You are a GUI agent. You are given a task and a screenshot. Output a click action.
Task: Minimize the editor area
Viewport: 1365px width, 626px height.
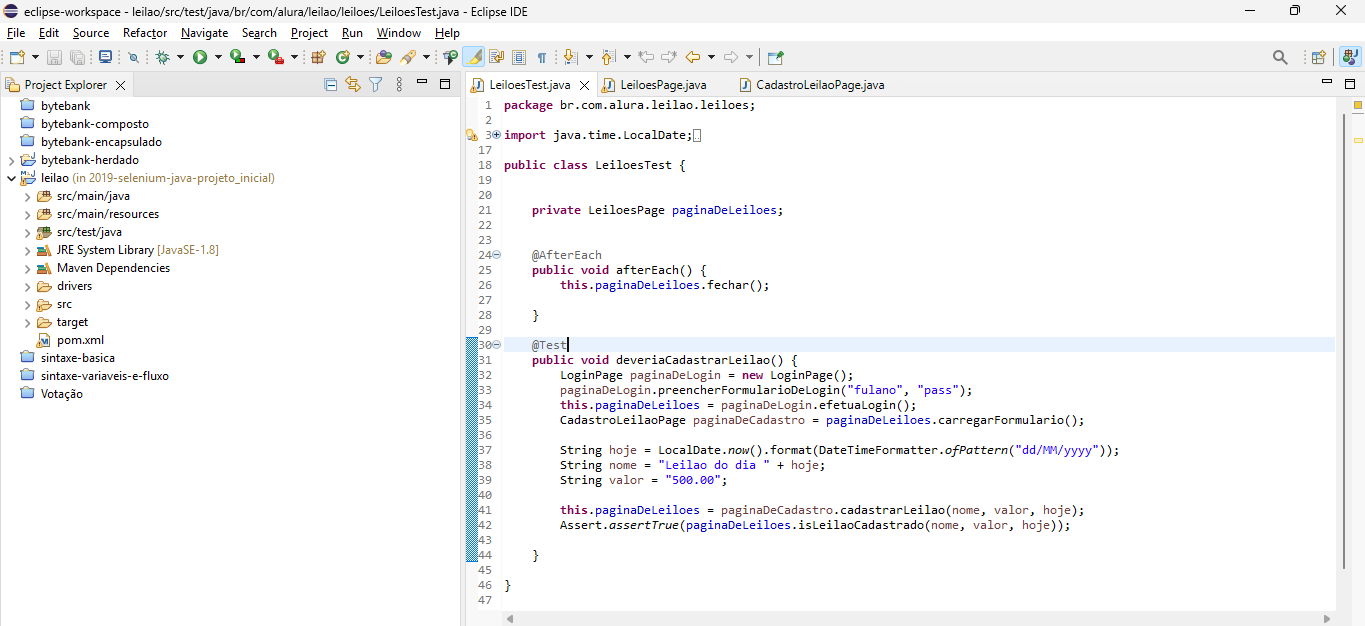click(1326, 83)
